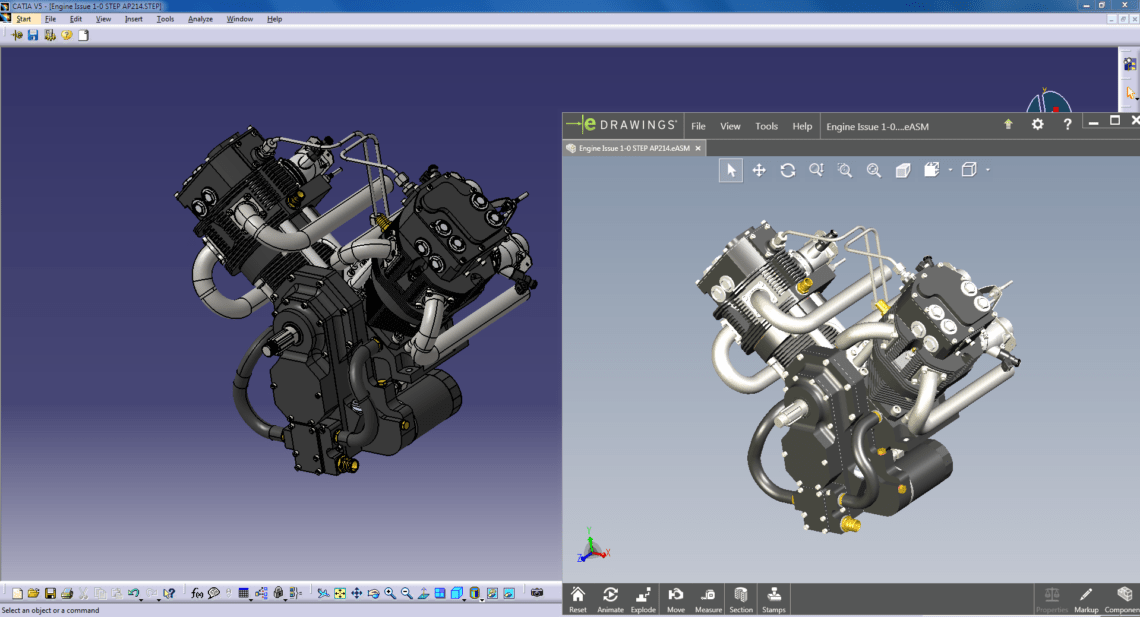
Task: Select the Zoom to Area tool
Action: 844,170
